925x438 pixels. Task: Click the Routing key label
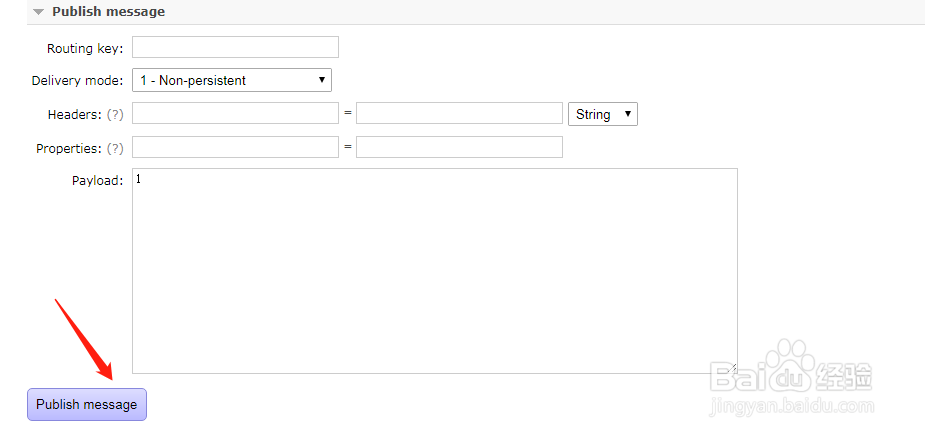[85, 48]
